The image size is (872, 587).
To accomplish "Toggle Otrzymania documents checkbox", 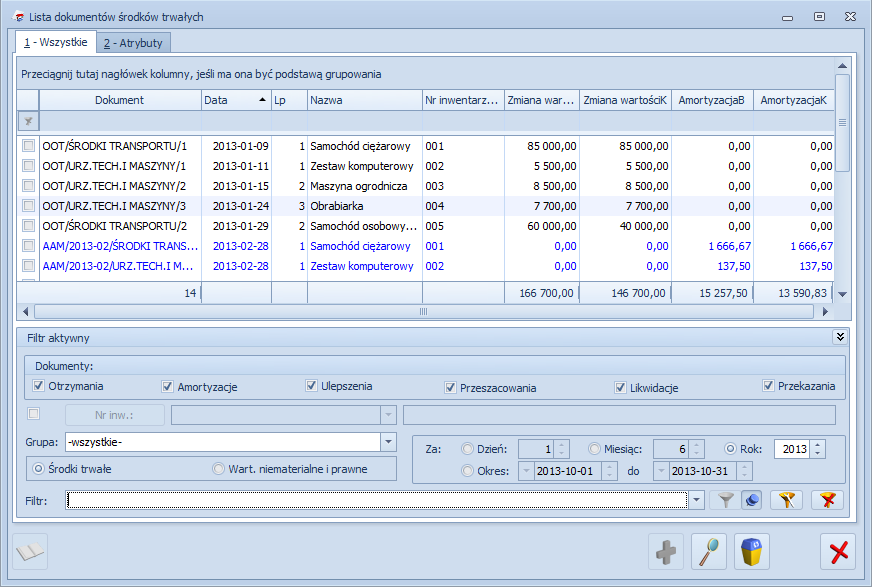I will [x=38, y=386].
